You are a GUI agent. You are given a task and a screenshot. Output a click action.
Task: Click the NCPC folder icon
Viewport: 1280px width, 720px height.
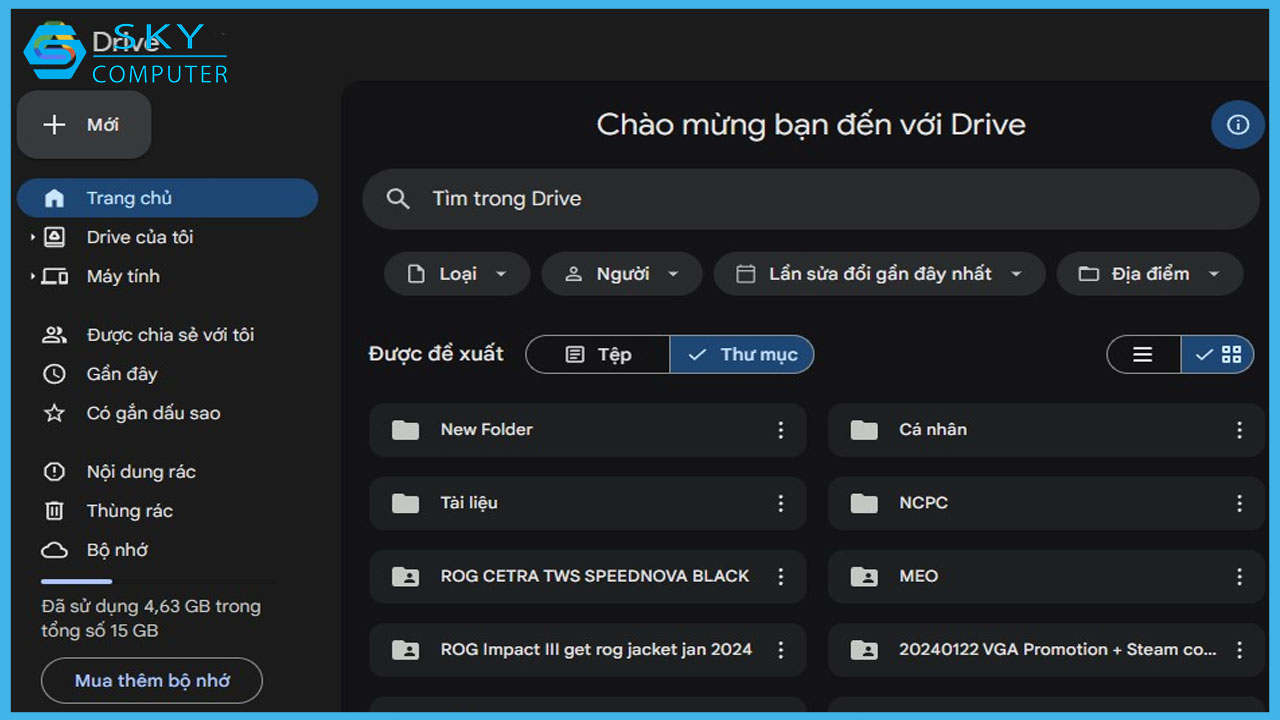click(x=864, y=503)
